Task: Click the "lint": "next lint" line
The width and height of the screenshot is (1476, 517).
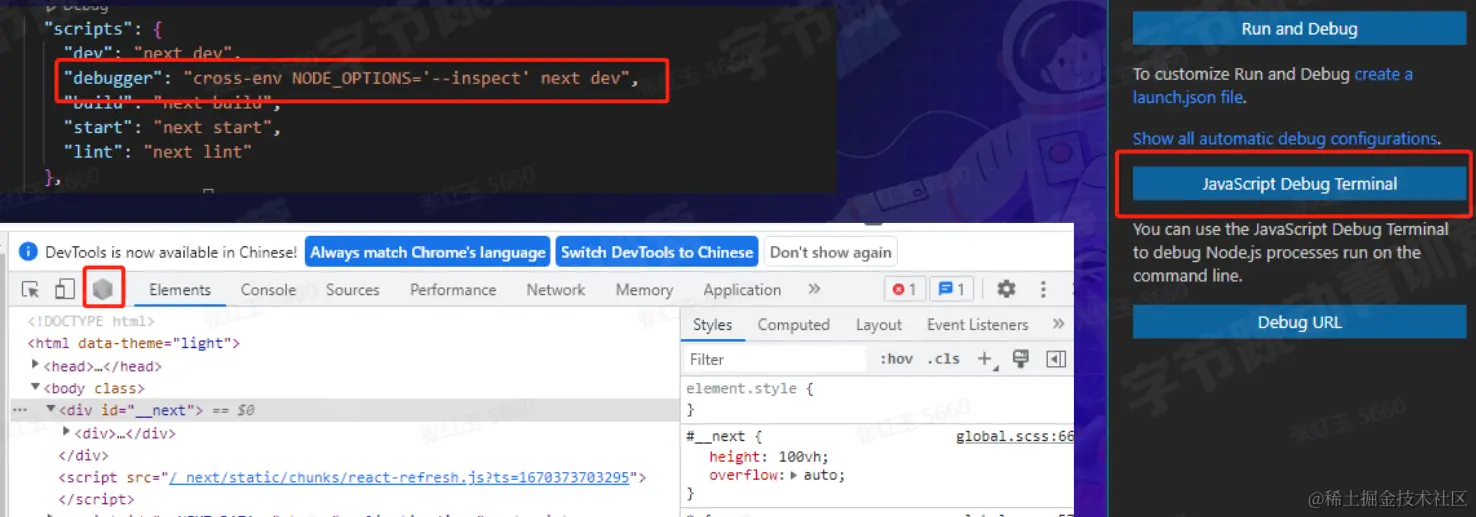Action: [157, 152]
